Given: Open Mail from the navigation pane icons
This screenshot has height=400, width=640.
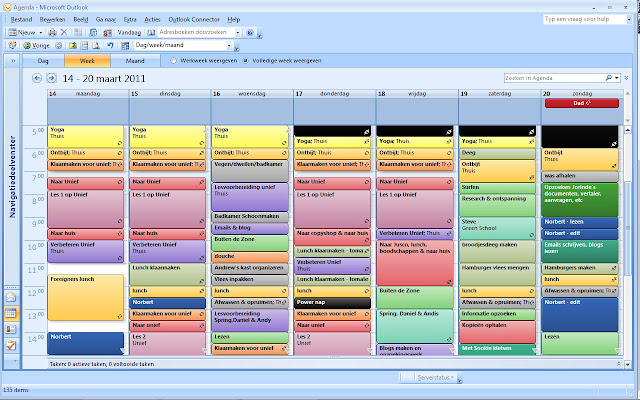Looking at the screenshot, I should pyautogui.click(x=11, y=297).
